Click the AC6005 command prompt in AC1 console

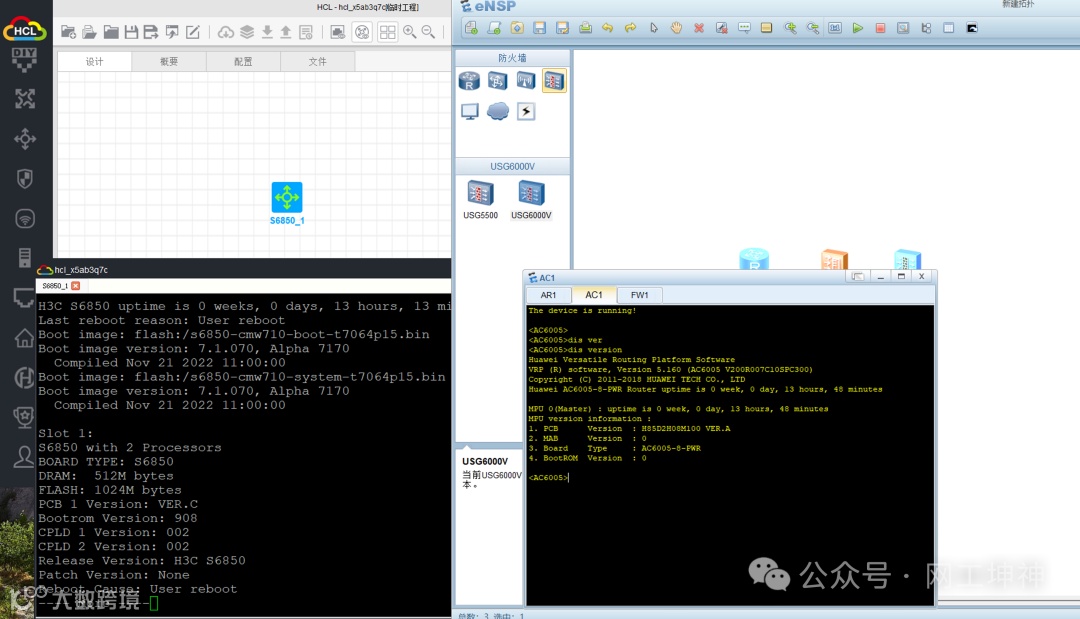(x=548, y=477)
